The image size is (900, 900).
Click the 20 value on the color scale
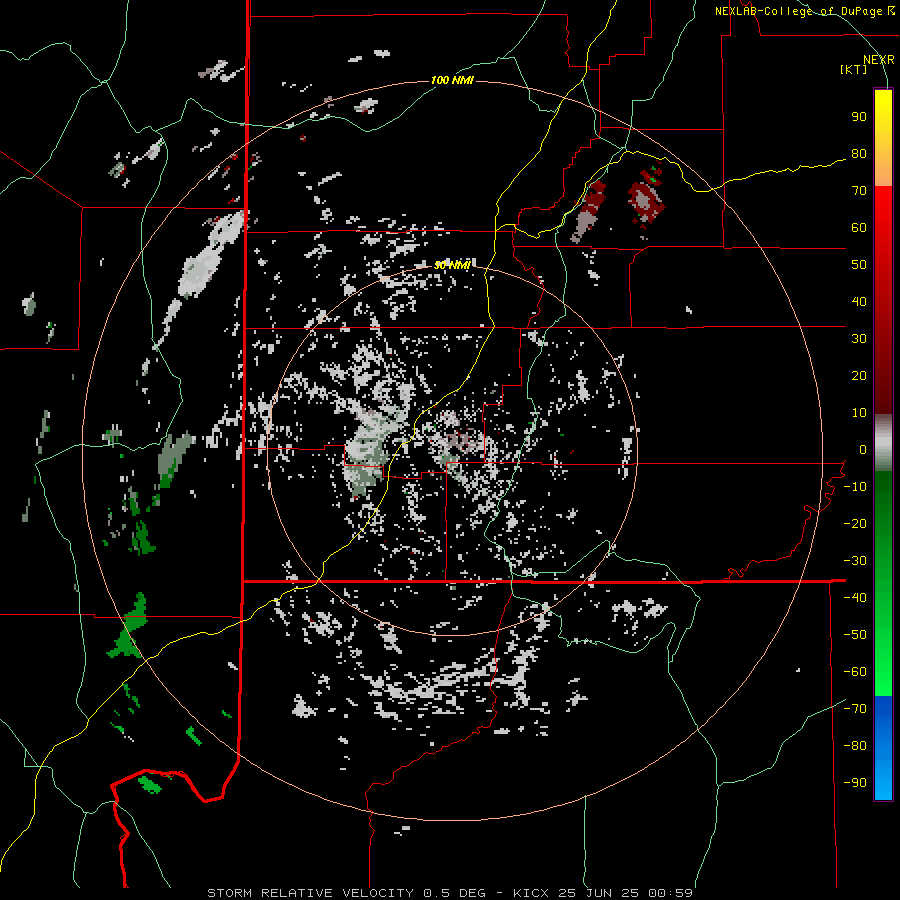click(x=859, y=376)
